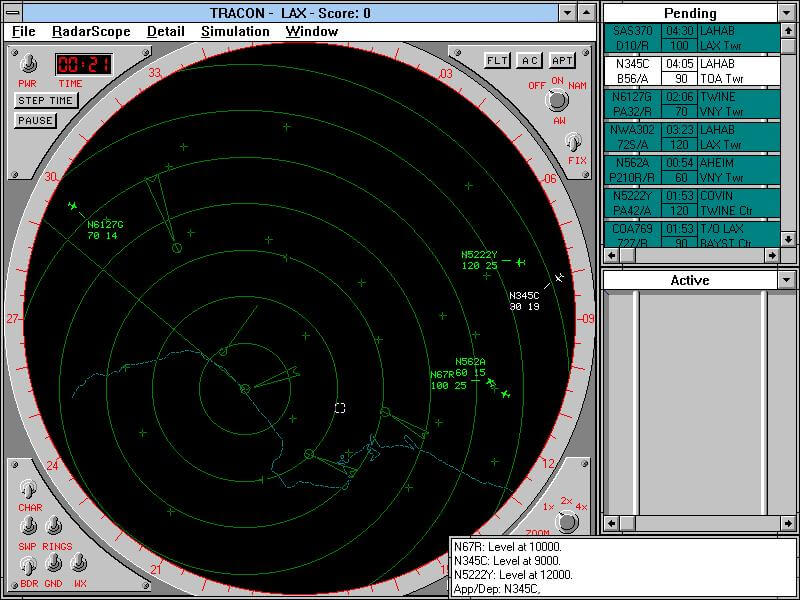The width and height of the screenshot is (800, 600).
Task: Turn the ZOOM rotary knob
Action: pyautogui.click(x=567, y=521)
